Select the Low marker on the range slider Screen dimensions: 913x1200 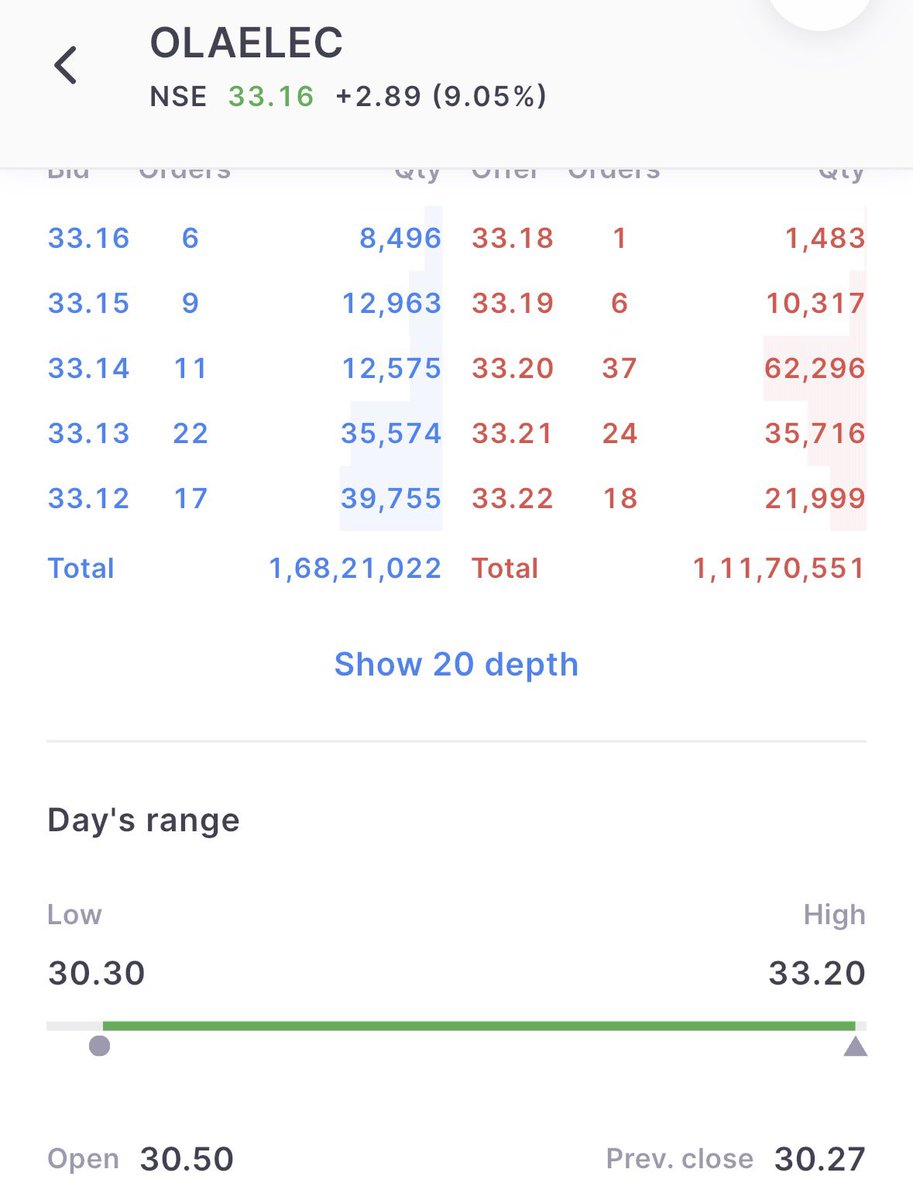click(102, 1045)
